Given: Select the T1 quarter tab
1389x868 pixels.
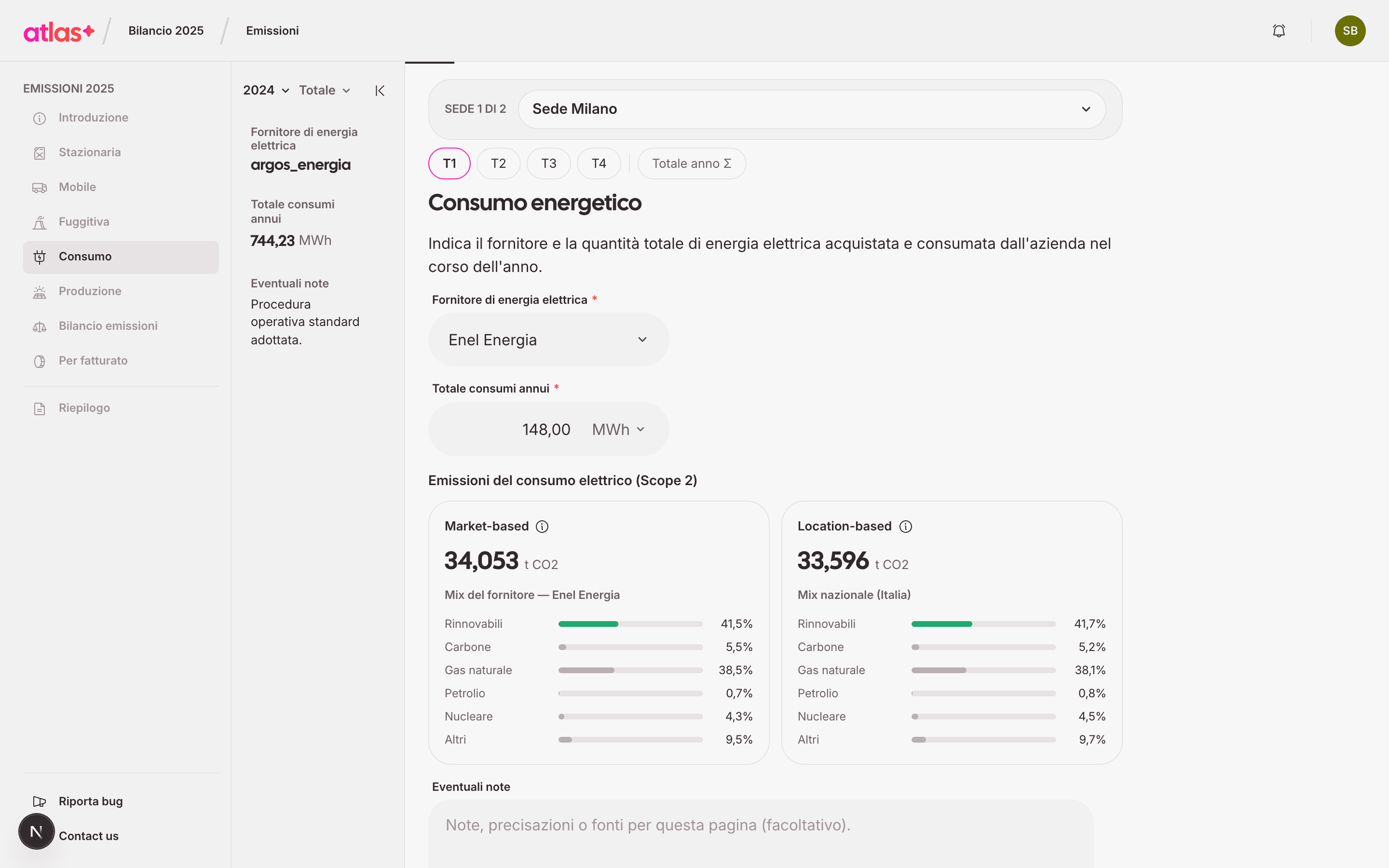Looking at the screenshot, I should click(449, 163).
